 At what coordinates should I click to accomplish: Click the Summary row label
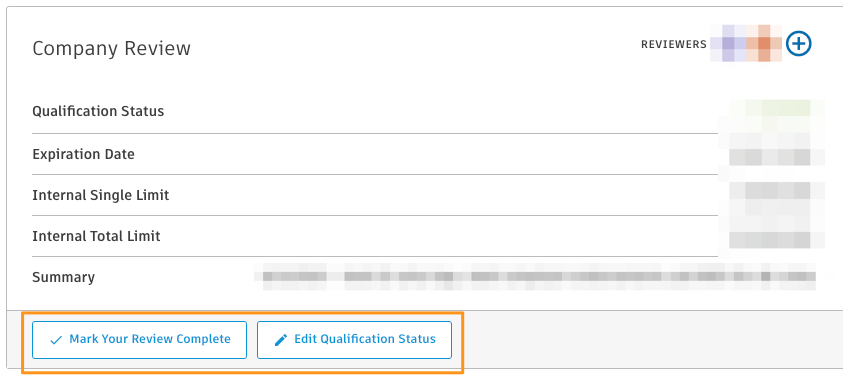click(63, 277)
